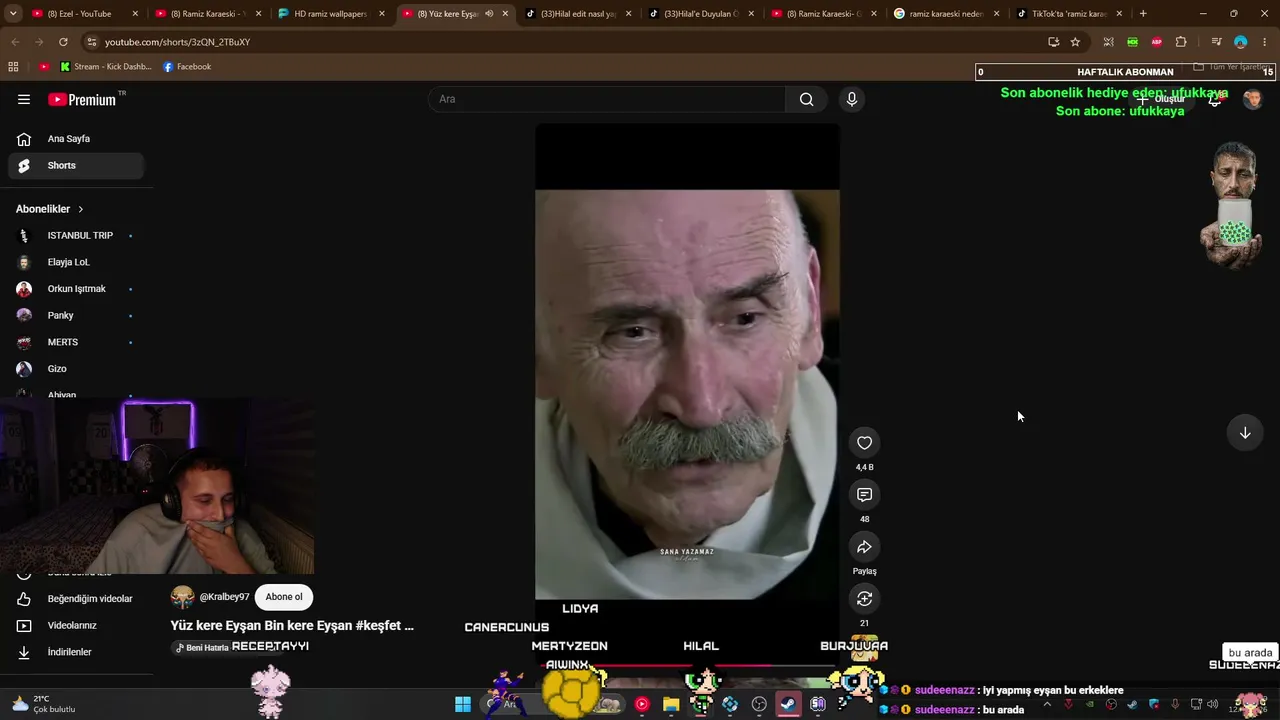
Task: Open the Chrome three-dot menu
Action: (x=1265, y=42)
